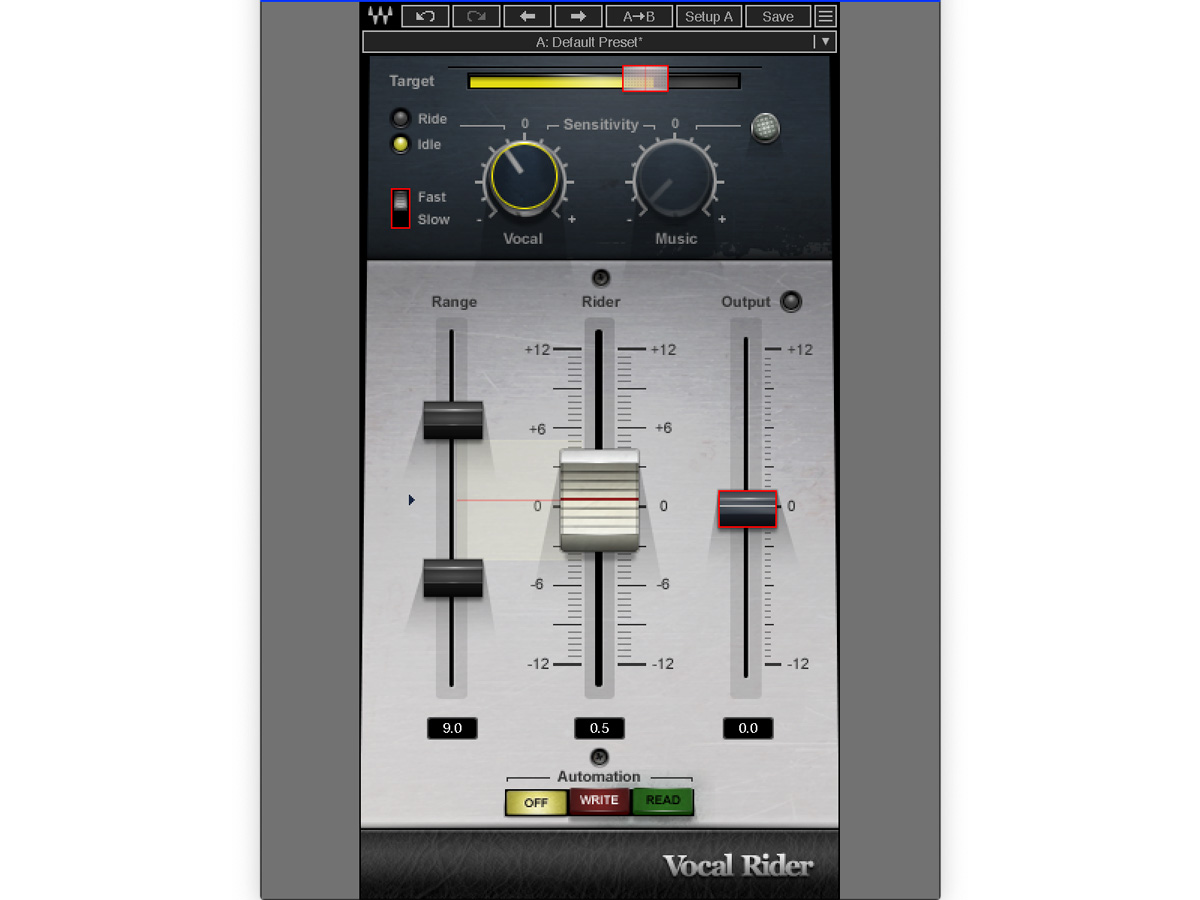Set Automation to READ

pos(663,800)
